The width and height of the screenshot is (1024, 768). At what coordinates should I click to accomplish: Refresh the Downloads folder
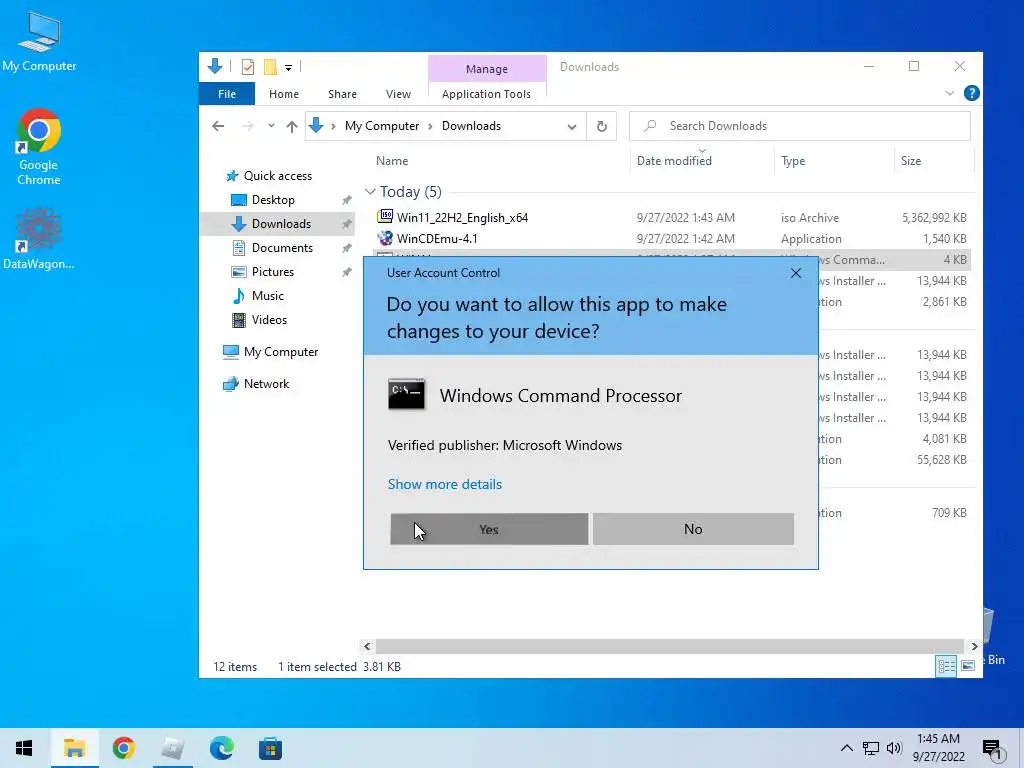tap(601, 127)
